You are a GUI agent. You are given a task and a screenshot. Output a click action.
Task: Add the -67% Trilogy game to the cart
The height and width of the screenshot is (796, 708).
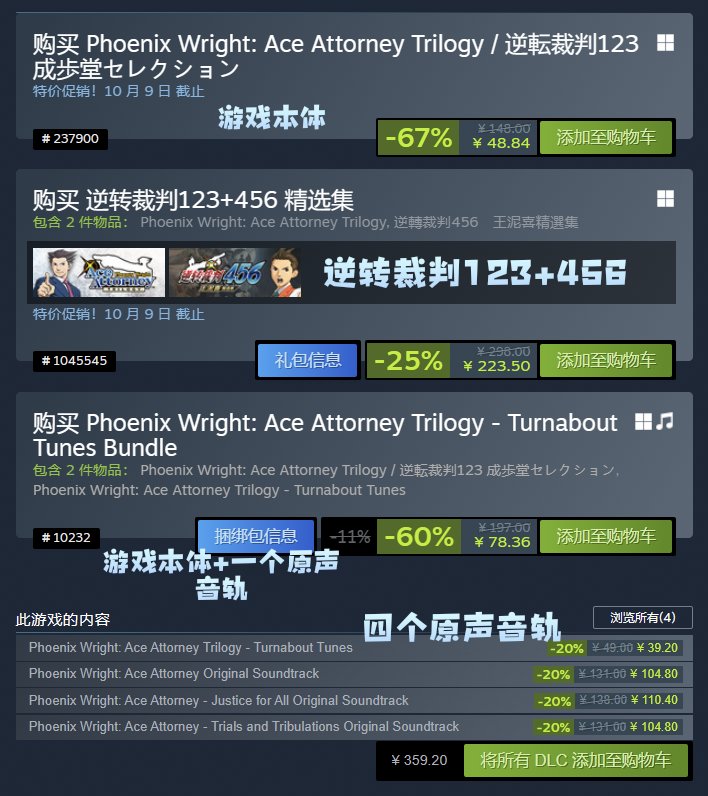(605, 138)
